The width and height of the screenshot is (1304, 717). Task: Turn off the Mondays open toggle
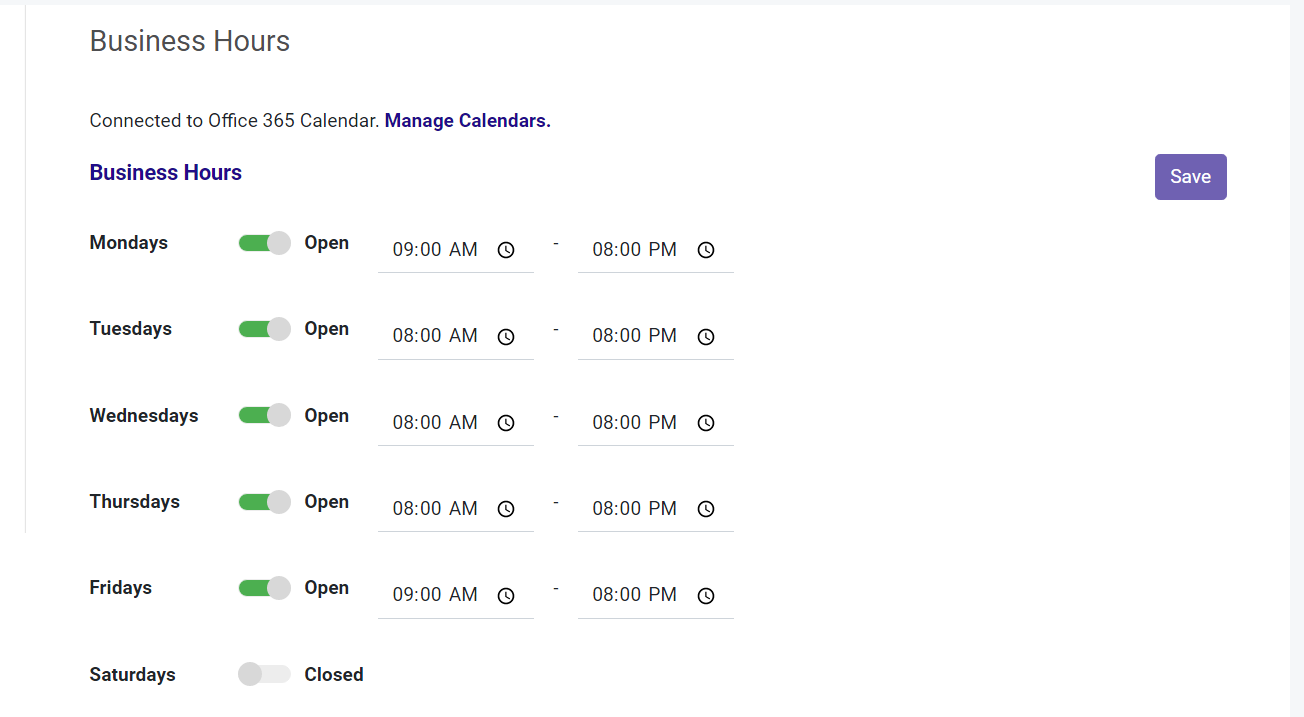264,243
